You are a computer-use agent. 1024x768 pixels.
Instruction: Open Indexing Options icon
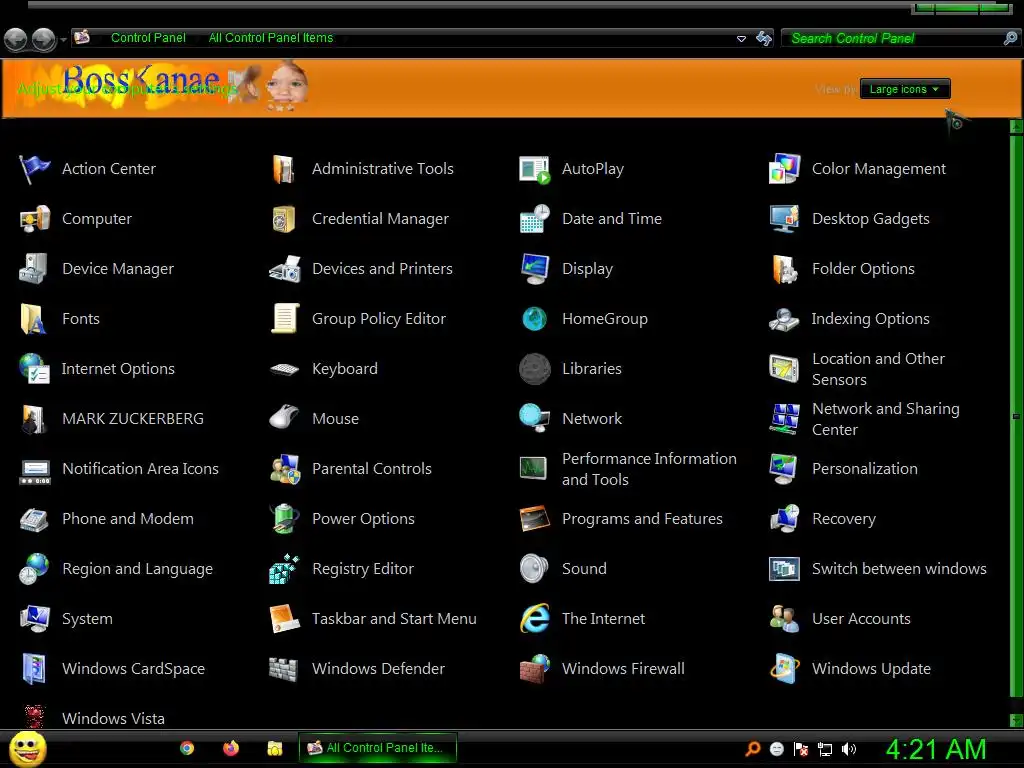pyautogui.click(x=784, y=319)
